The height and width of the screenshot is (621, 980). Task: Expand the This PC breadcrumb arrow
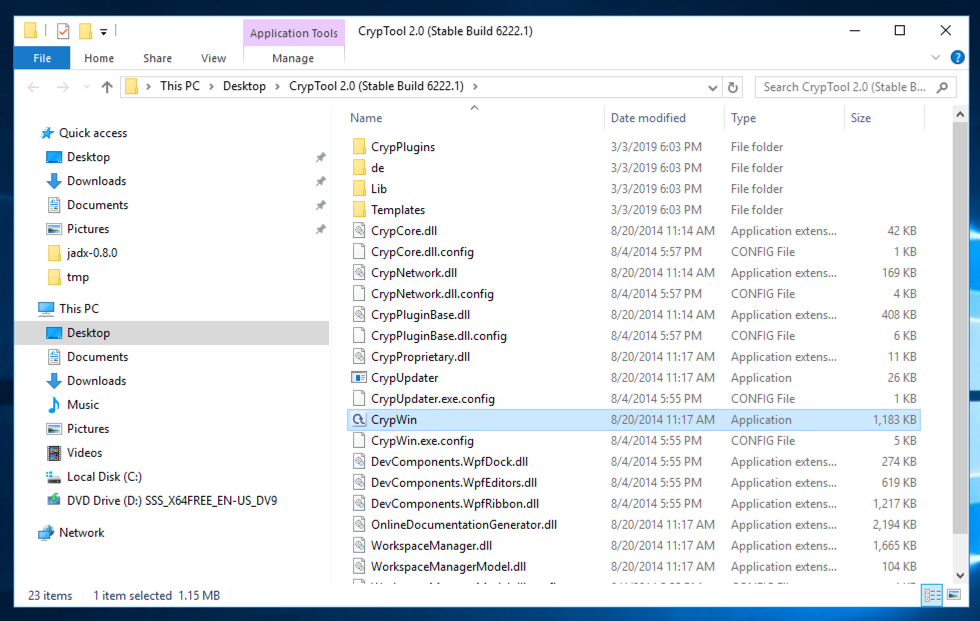pyautogui.click(x=211, y=86)
